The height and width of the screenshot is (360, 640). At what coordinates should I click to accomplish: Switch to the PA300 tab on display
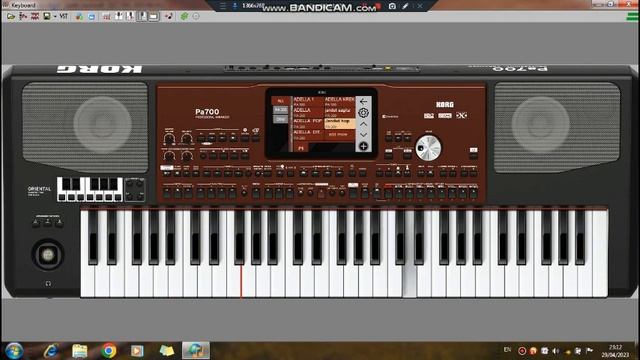click(280, 110)
